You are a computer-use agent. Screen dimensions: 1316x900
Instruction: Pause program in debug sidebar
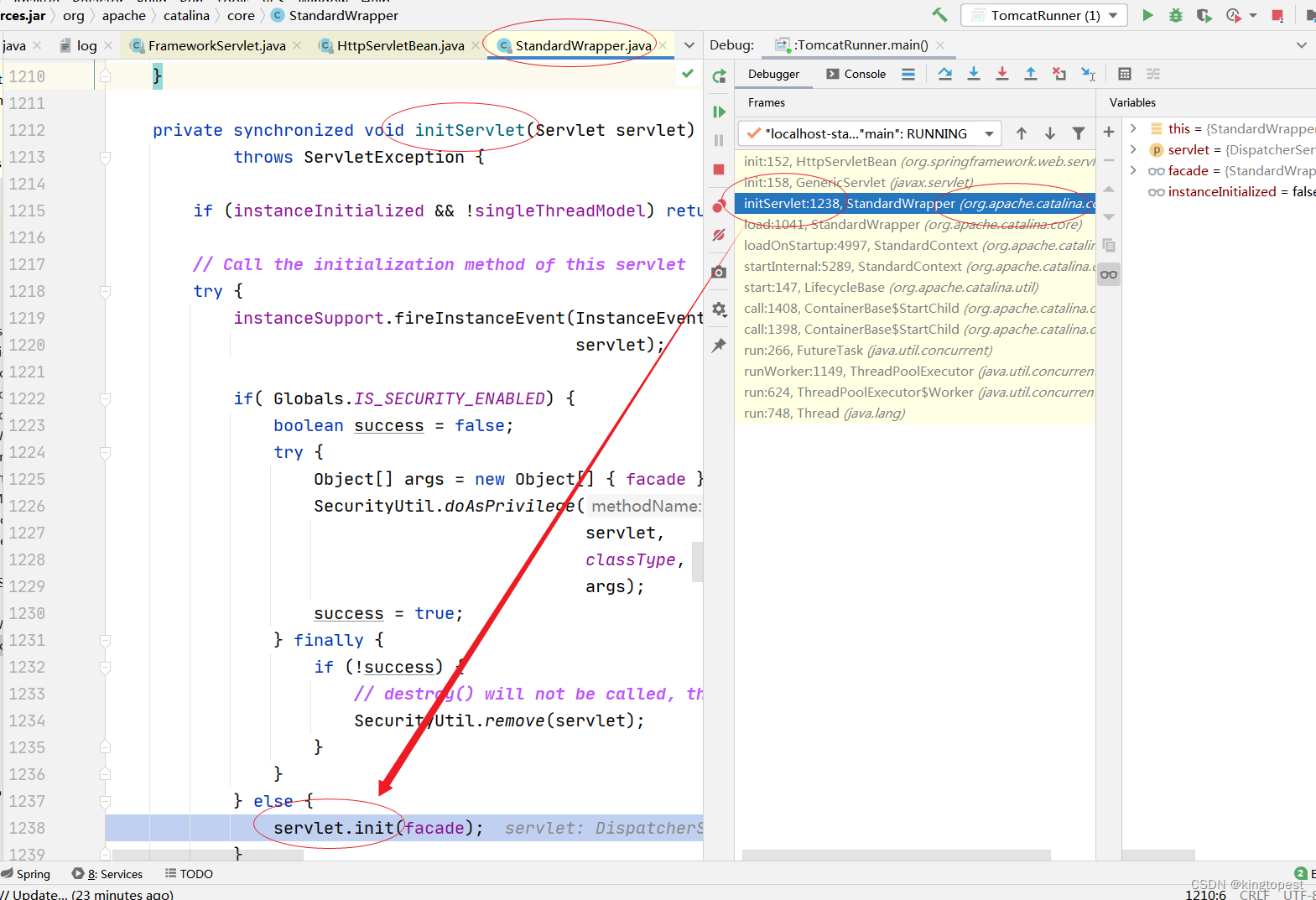(x=719, y=140)
